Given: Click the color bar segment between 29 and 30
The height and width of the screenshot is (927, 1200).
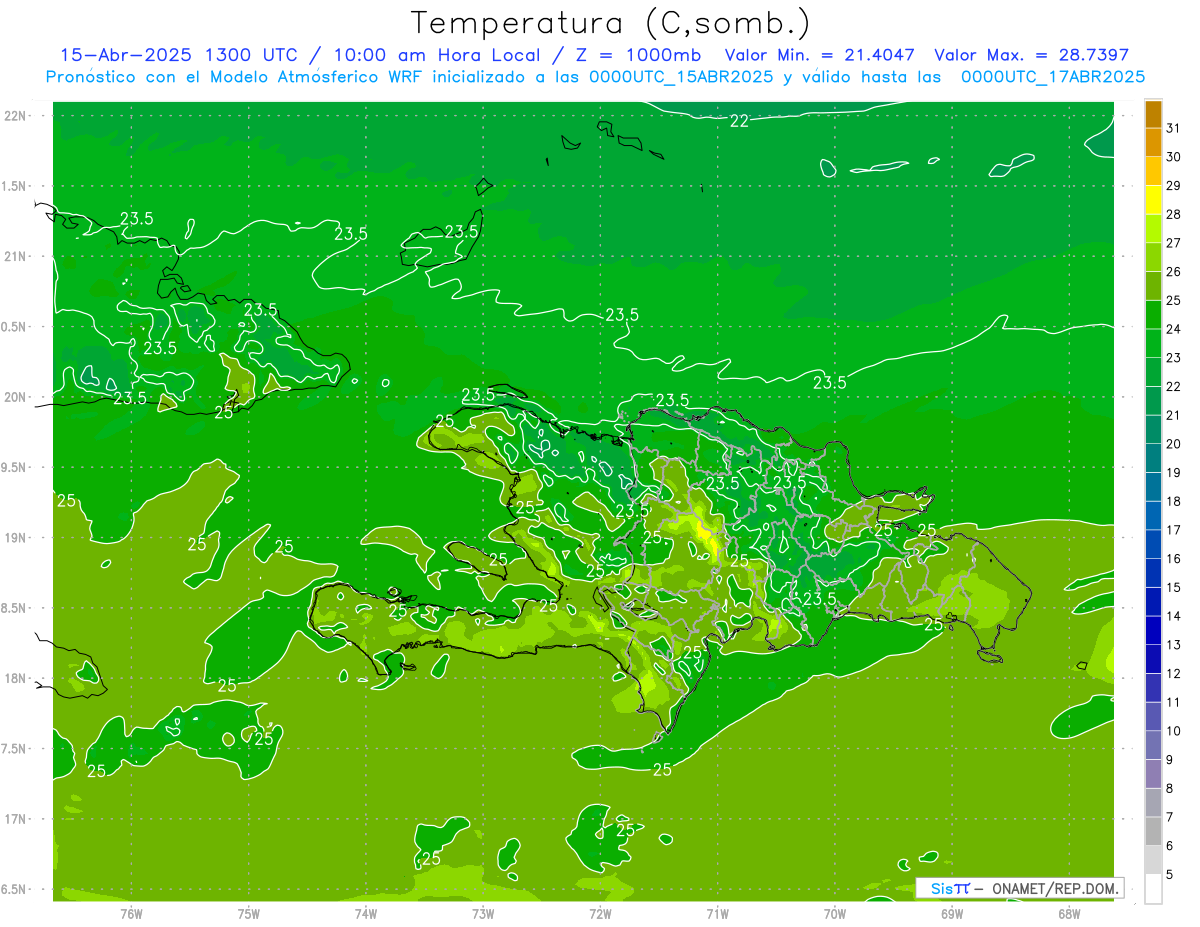Looking at the screenshot, I should pyautogui.click(x=1153, y=171).
